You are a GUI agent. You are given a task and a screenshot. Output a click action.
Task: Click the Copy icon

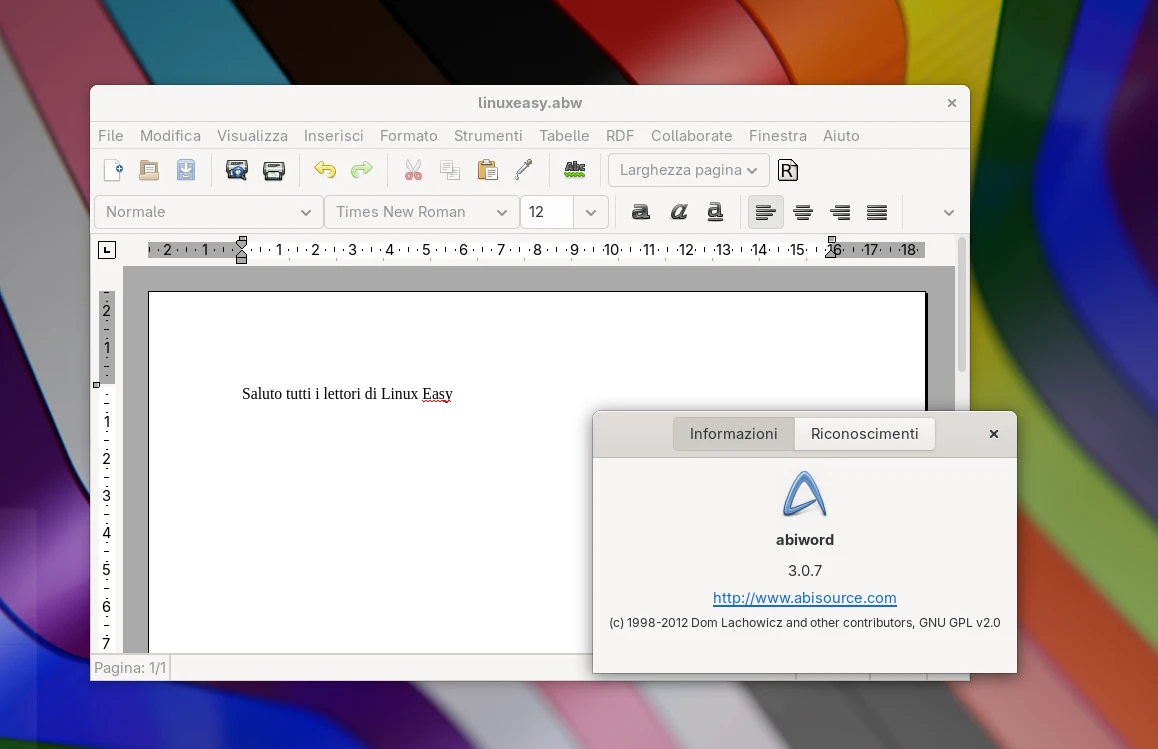450,170
